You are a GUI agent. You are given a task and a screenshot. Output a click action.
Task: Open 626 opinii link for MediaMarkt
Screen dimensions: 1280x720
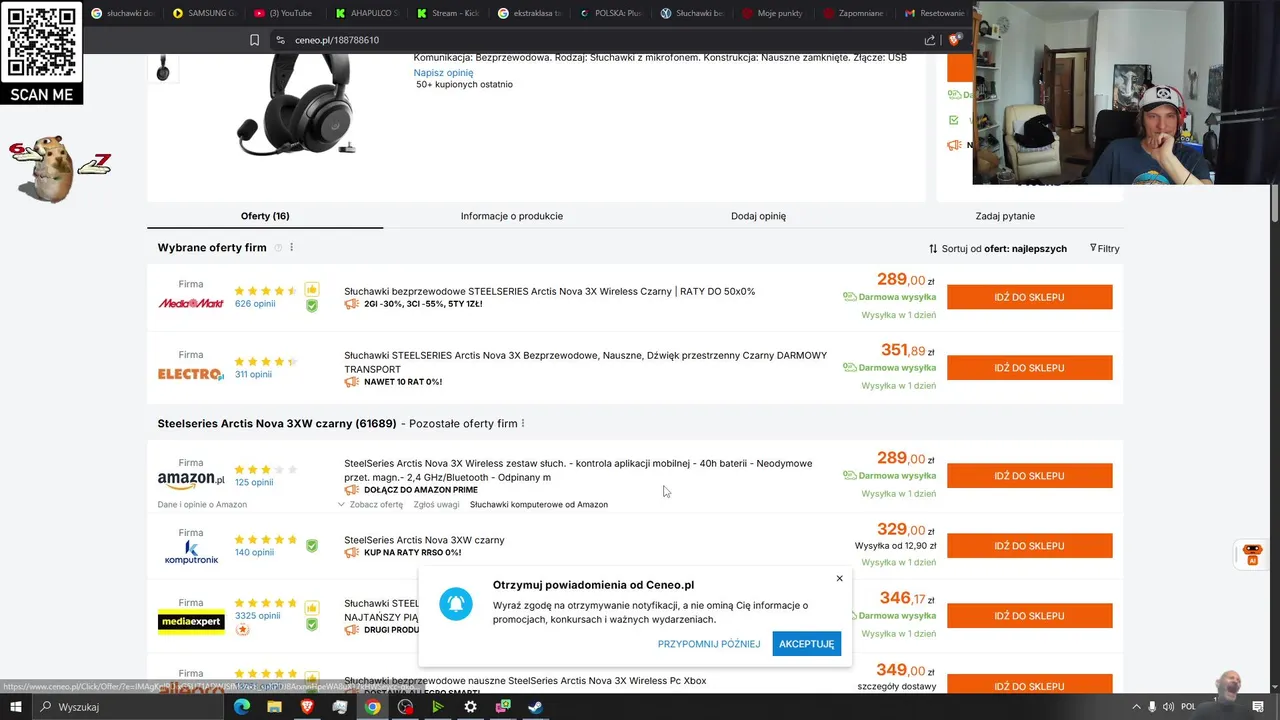click(x=255, y=304)
